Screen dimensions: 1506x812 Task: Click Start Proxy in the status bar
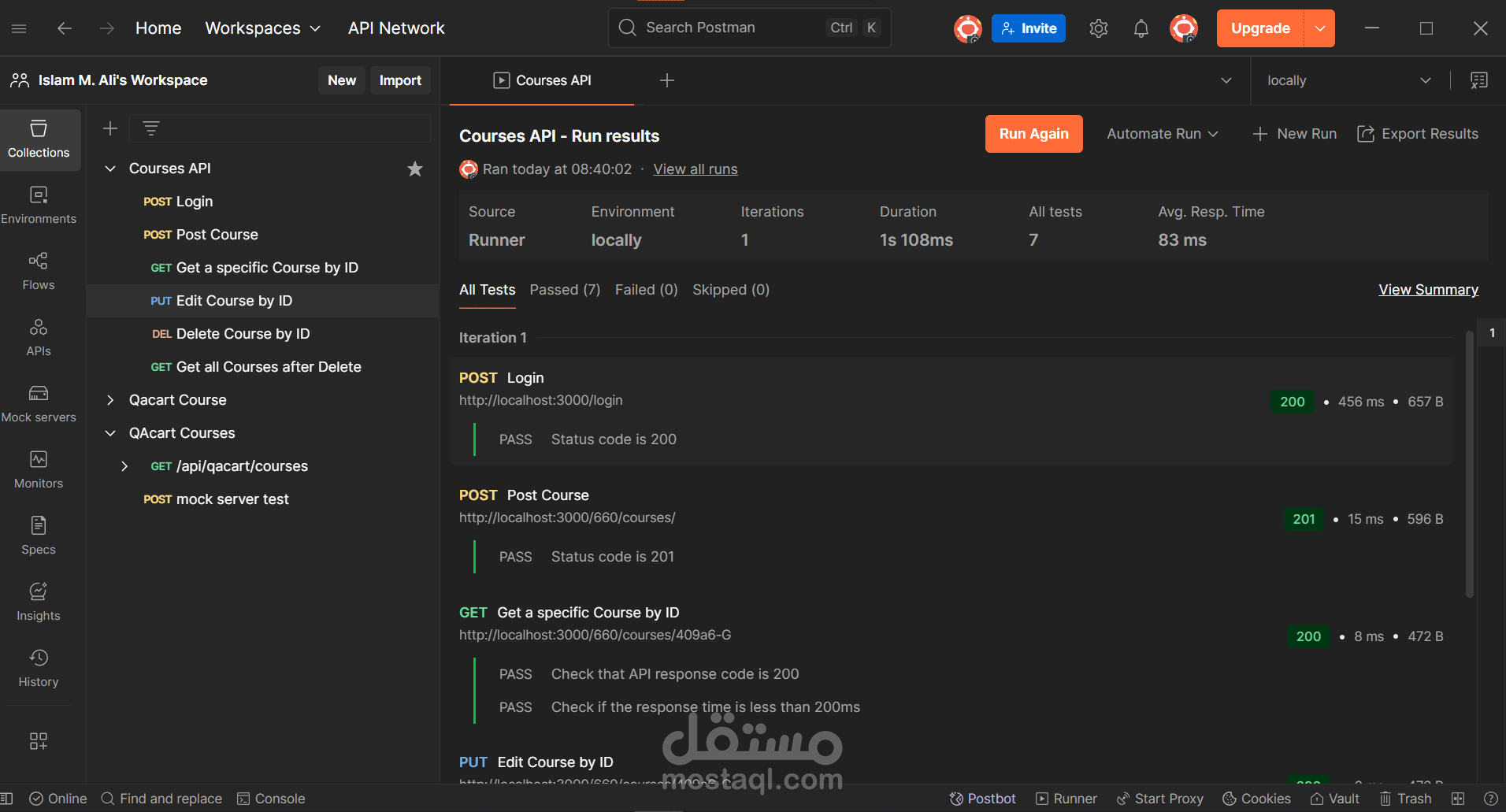tap(1160, 799)
